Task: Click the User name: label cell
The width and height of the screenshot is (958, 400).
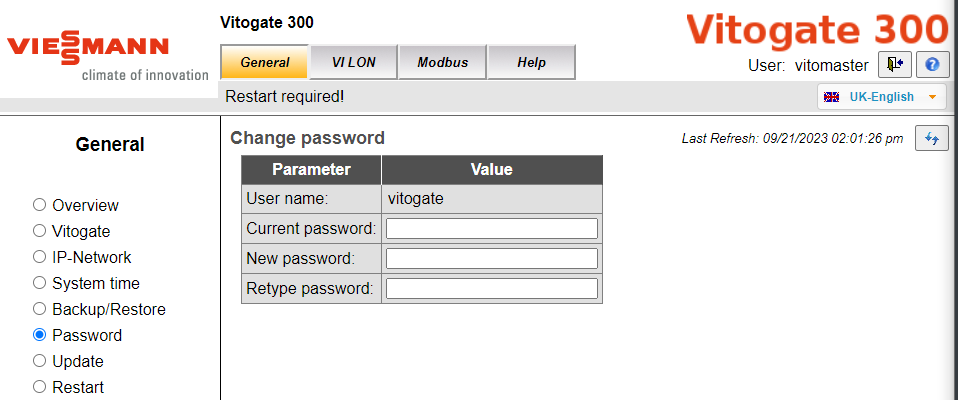Action: pos(311,198)
